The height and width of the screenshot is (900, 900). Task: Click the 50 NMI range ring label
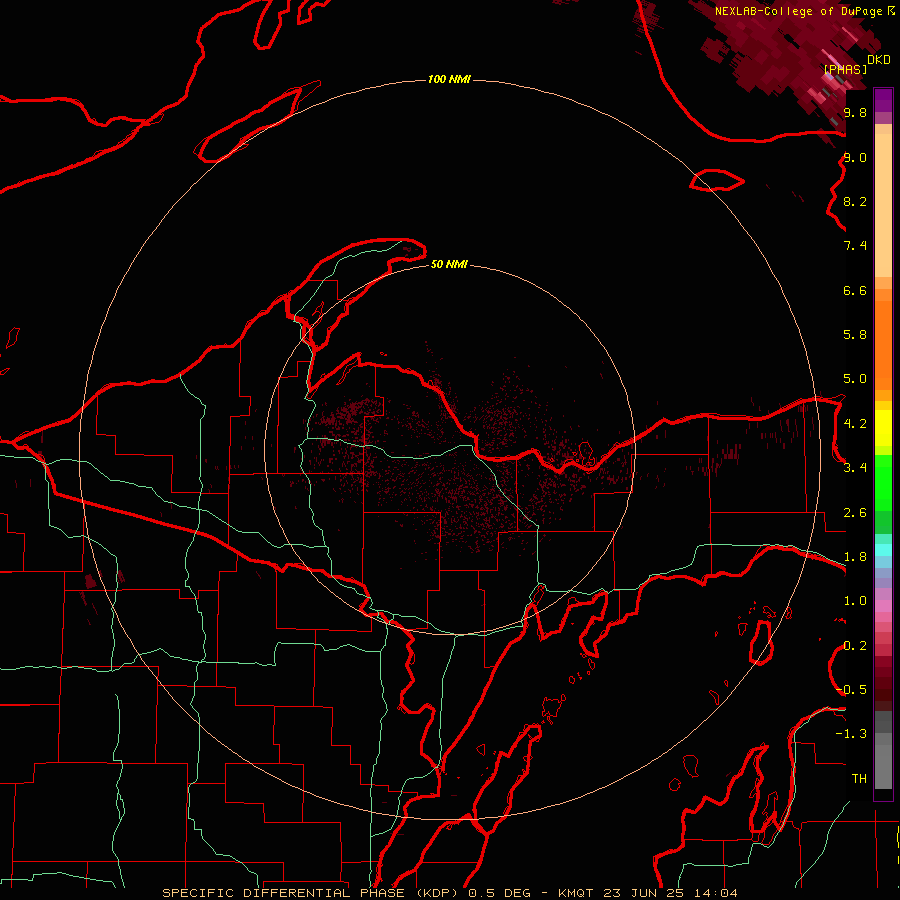(449, 264)
